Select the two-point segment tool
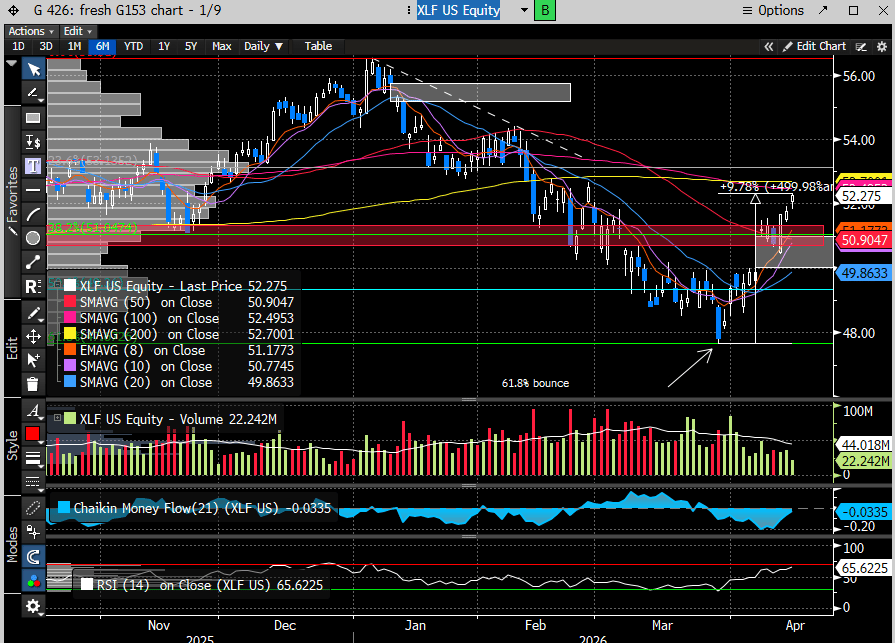Viewport: 895px width, 643px height. tap(34, 262)
